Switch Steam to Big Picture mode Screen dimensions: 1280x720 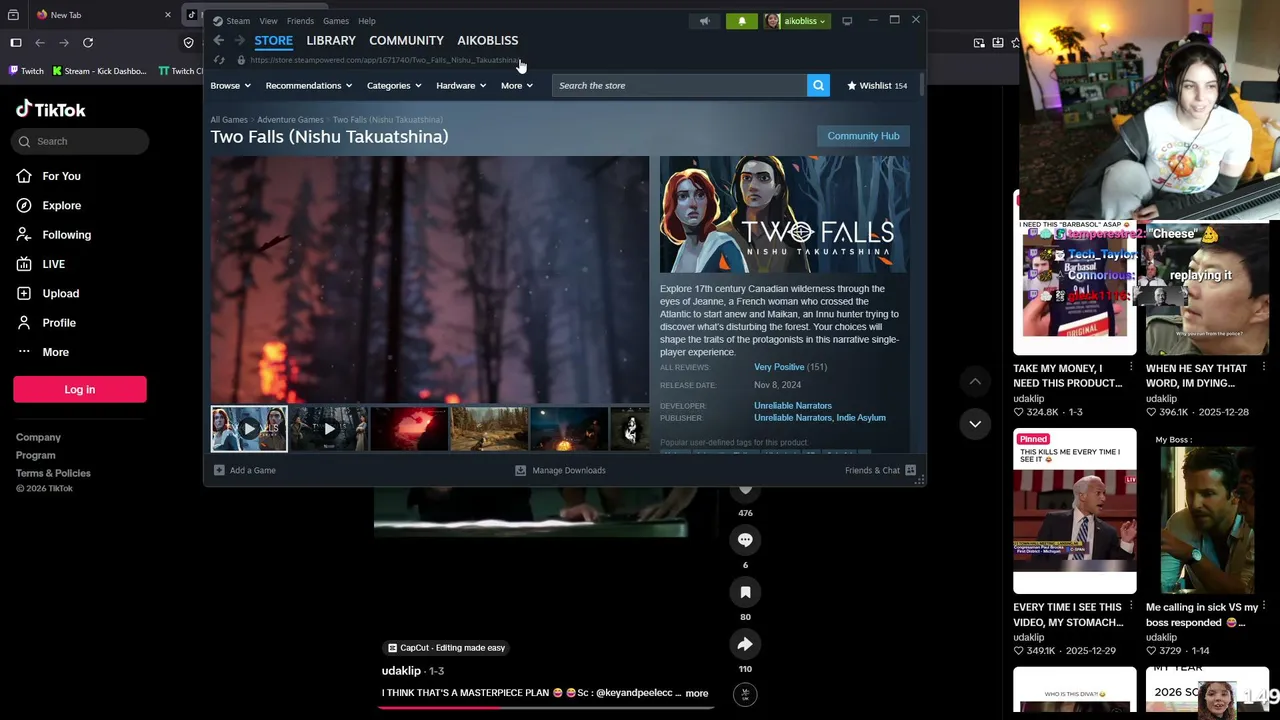pos(847,20)
